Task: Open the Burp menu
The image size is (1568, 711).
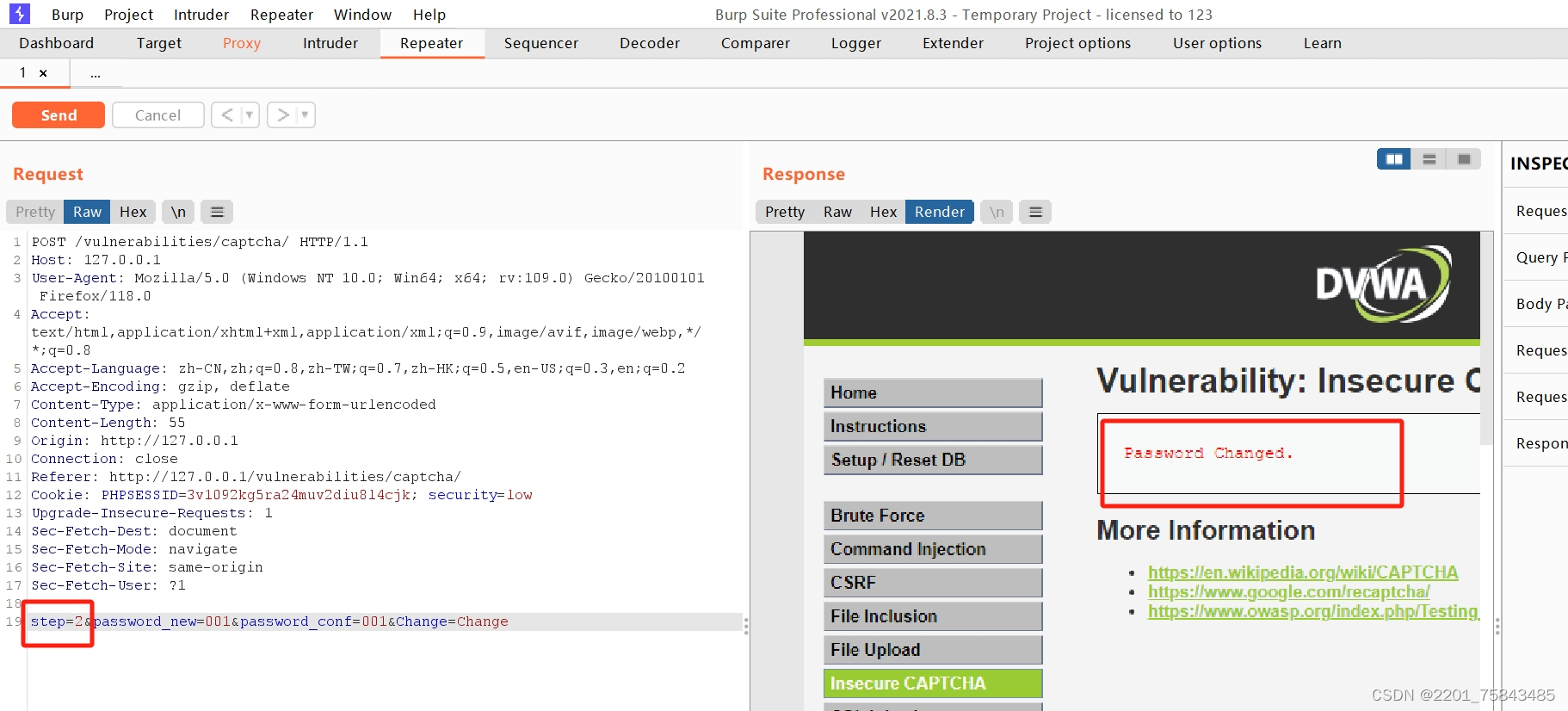Action: (x=67, y=15)
